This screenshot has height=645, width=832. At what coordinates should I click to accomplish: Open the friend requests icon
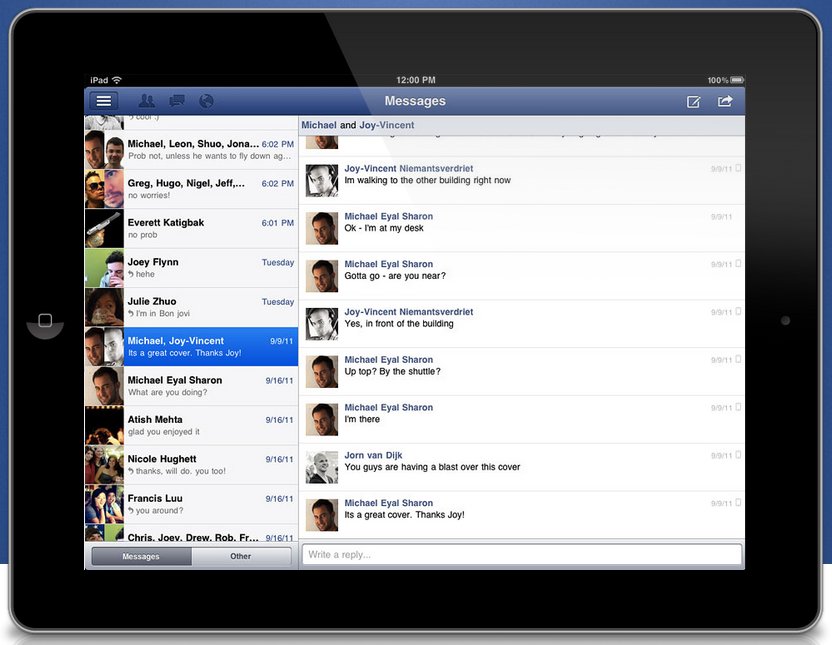(146, 100)
